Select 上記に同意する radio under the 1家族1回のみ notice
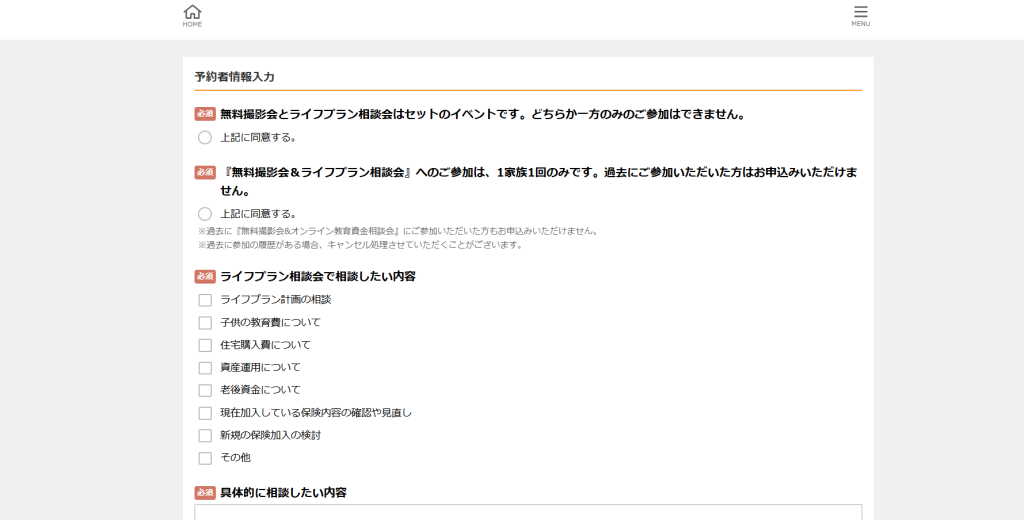This screenshot has width=1024, height=520. pyautogui.click(x=205, y=214)
